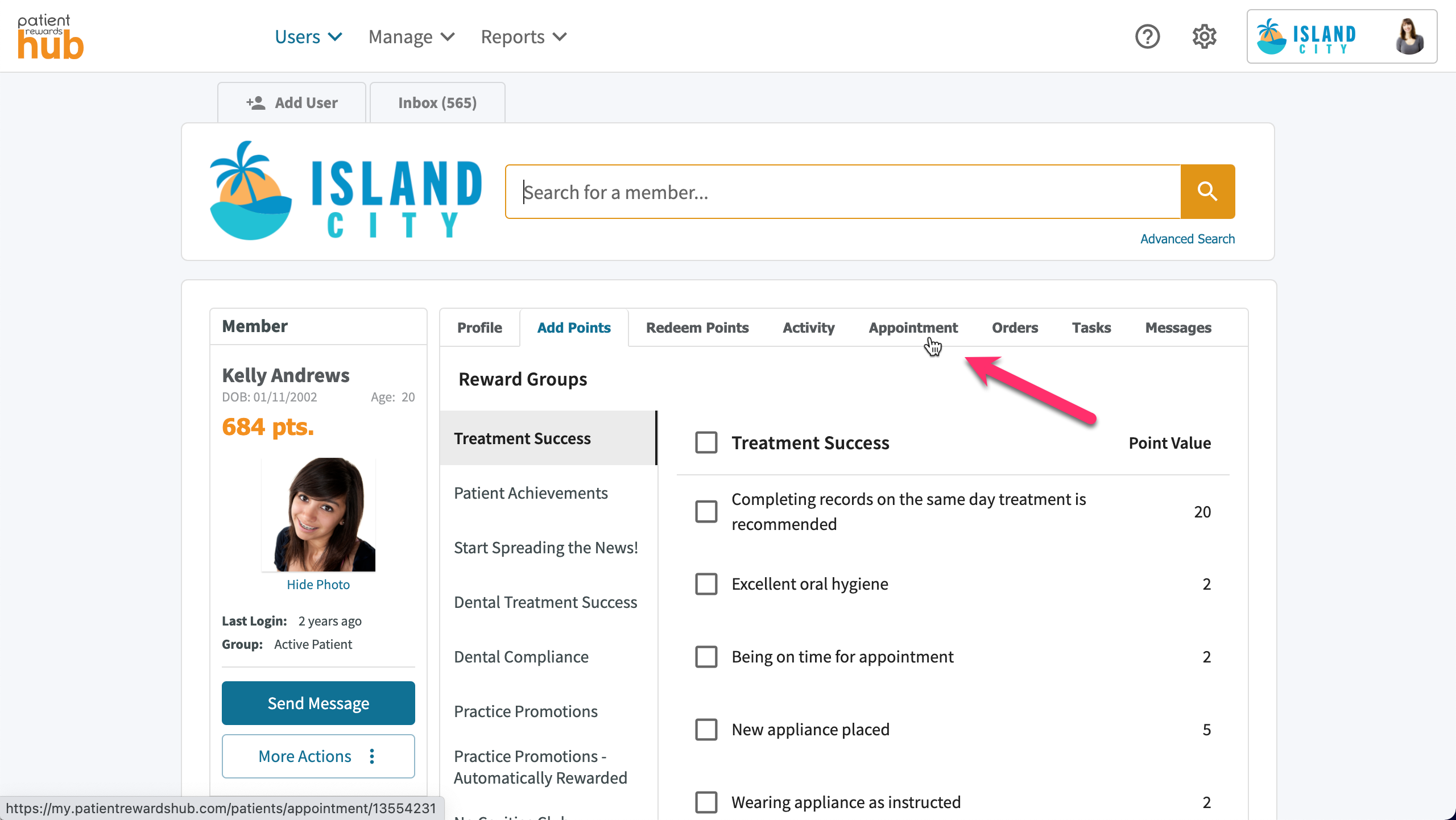Check Completing records on the same day checkbox

tap(706, 511)
